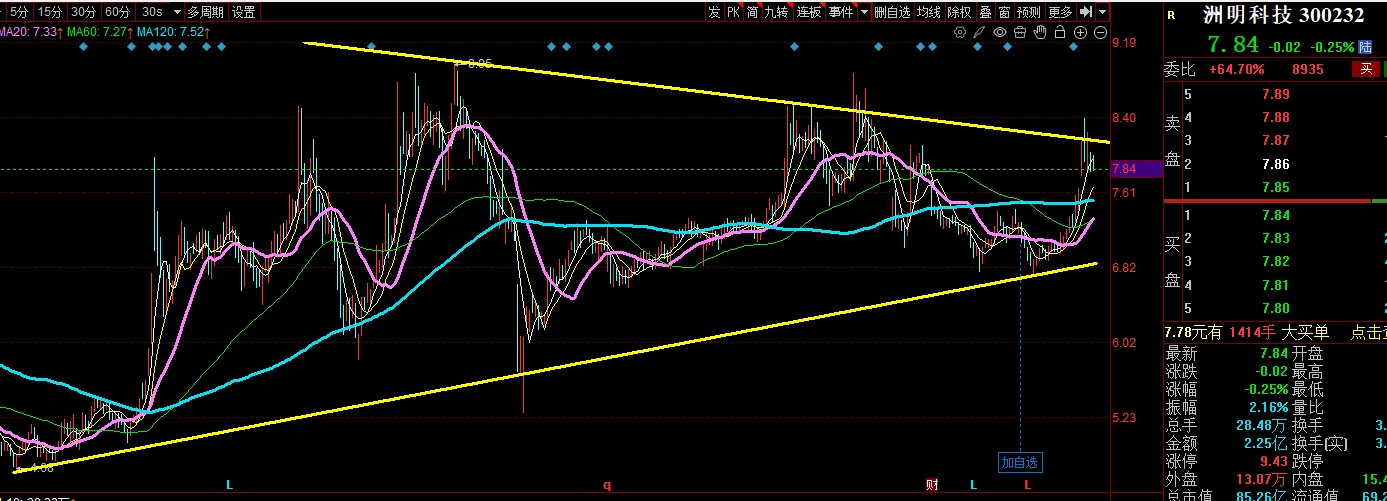
Task: Click the red q marker on timeline
Action: coord(606,485)
